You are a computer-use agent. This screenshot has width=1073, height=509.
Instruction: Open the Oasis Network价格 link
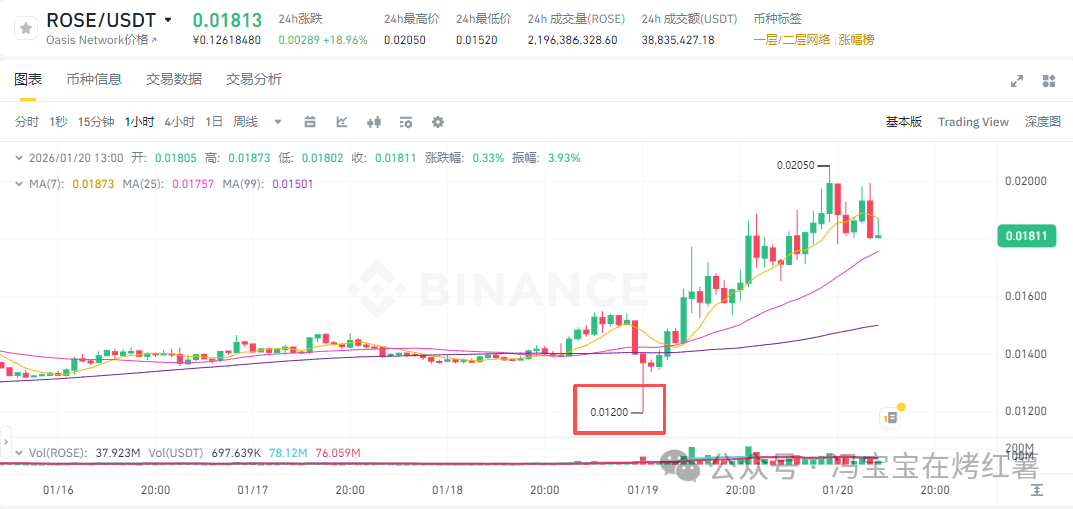pyautogui.click(x=101, y=40)
